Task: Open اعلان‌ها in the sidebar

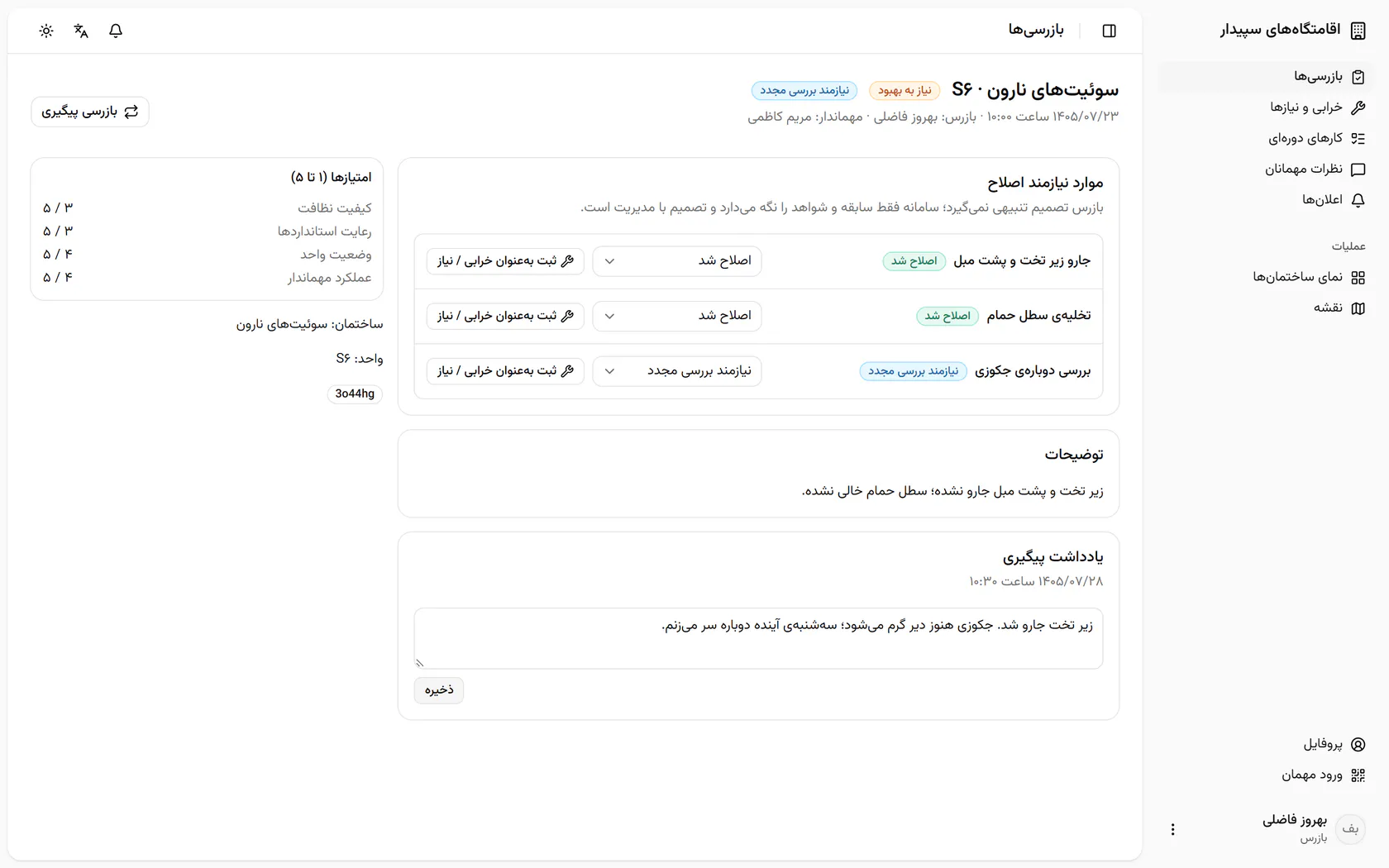Action: [1265, 200]
